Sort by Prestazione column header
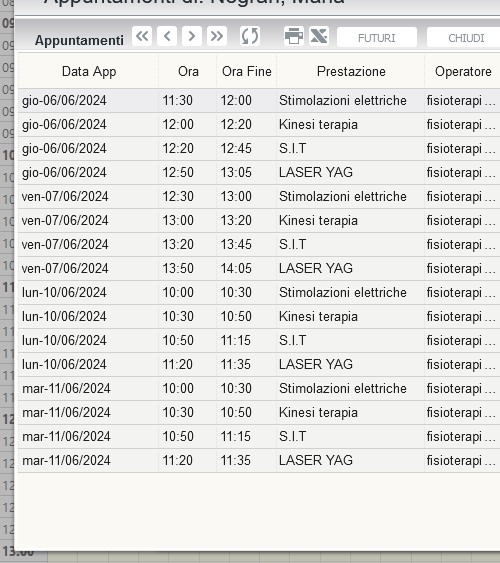 tap(351, 71)
